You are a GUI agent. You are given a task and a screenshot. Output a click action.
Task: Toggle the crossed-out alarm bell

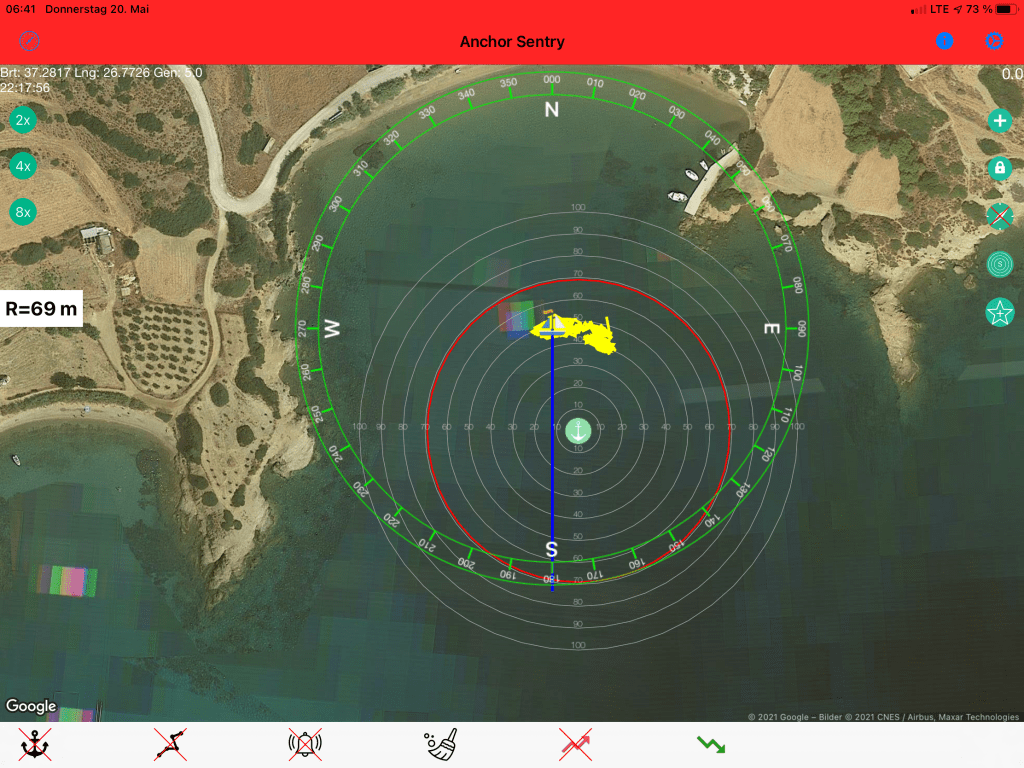[305, 745]
